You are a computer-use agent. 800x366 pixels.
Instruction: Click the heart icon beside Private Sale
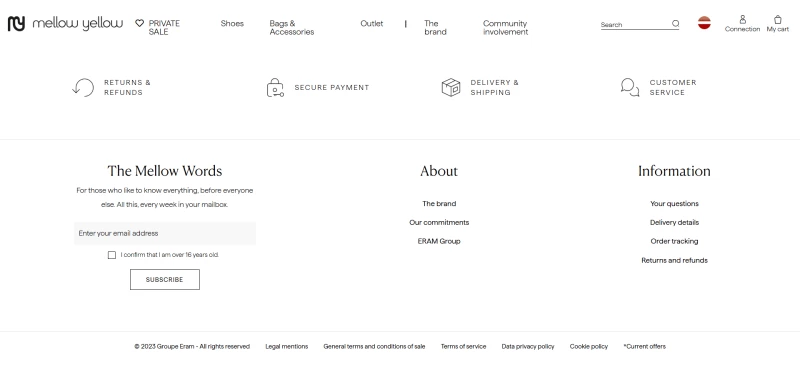click(139, 23)
